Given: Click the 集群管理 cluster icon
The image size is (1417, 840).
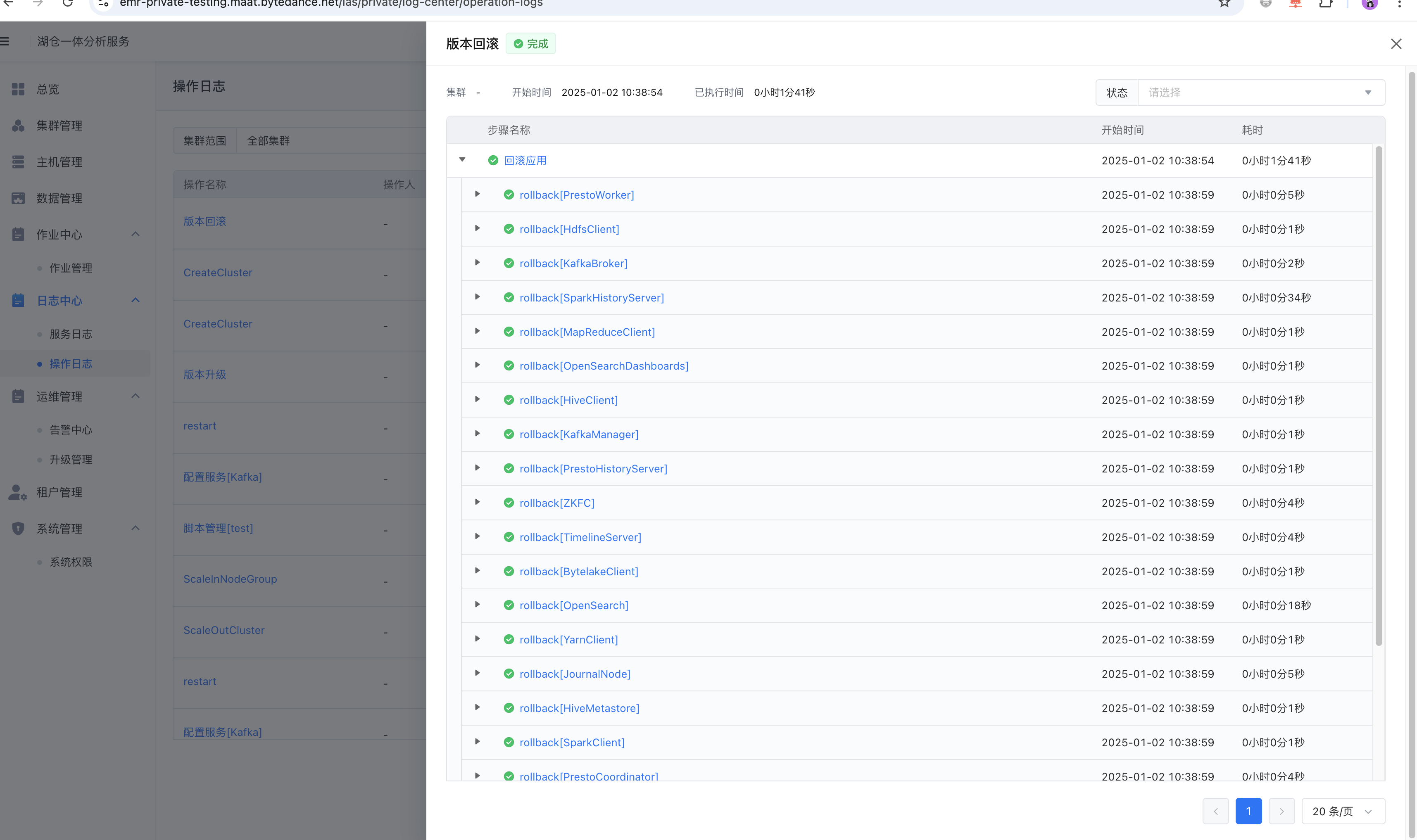Looking at the screenshot, I should pyautogui.click(x=18, y=126).
